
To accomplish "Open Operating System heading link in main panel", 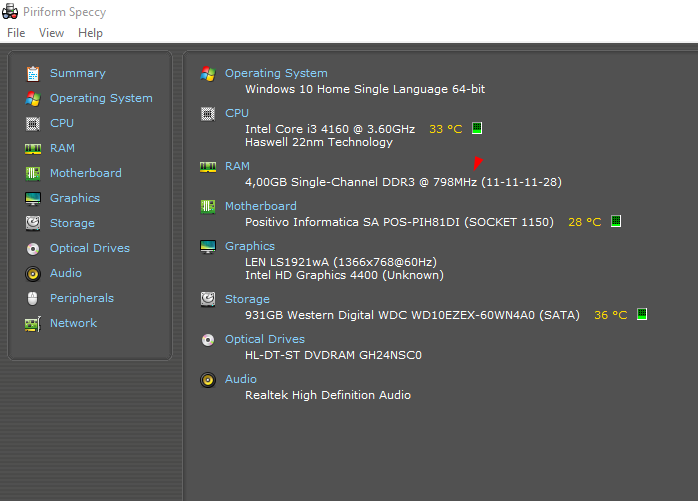I will 276,73.
